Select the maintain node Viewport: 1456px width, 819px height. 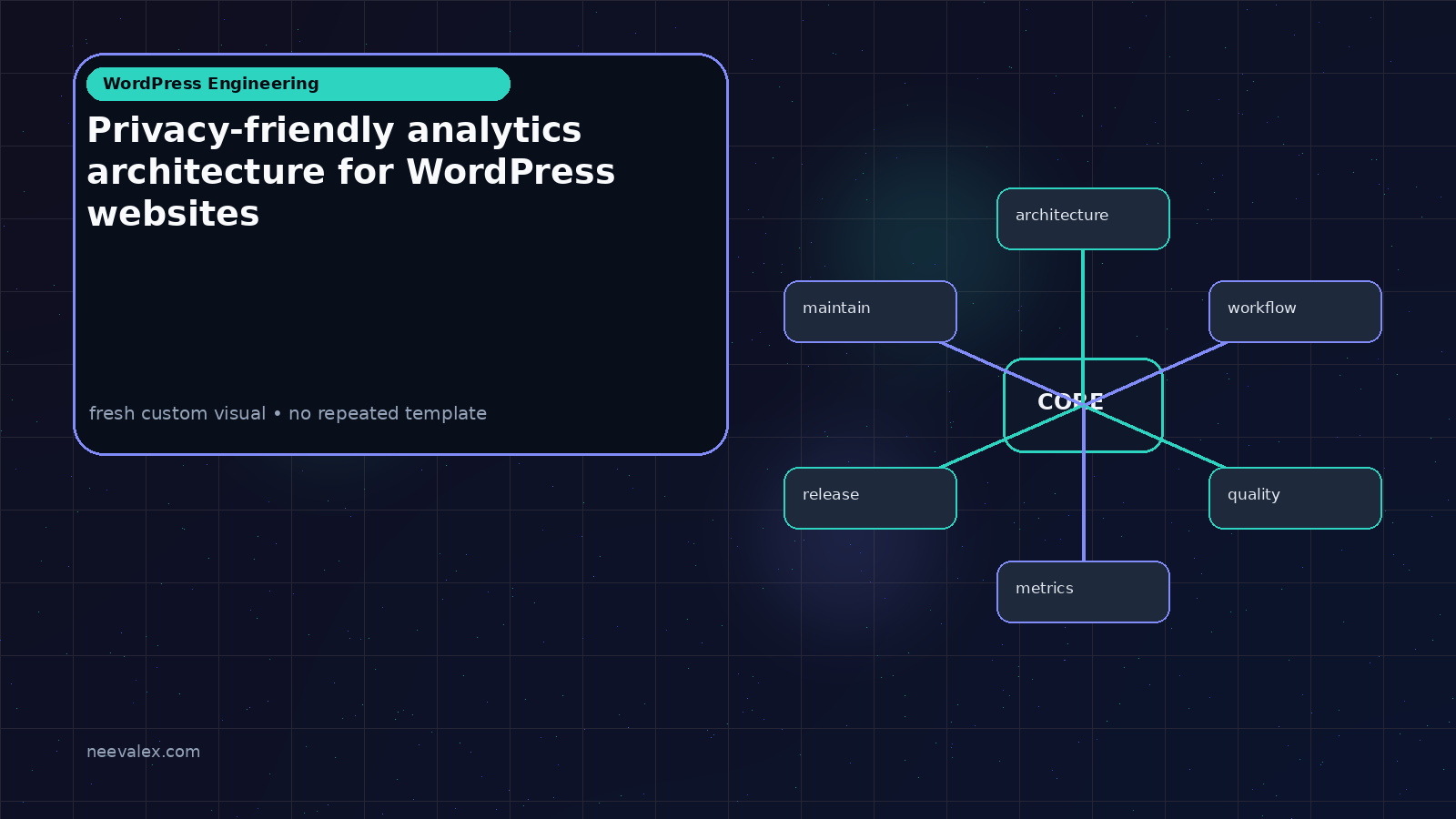(x=870, y=311)
